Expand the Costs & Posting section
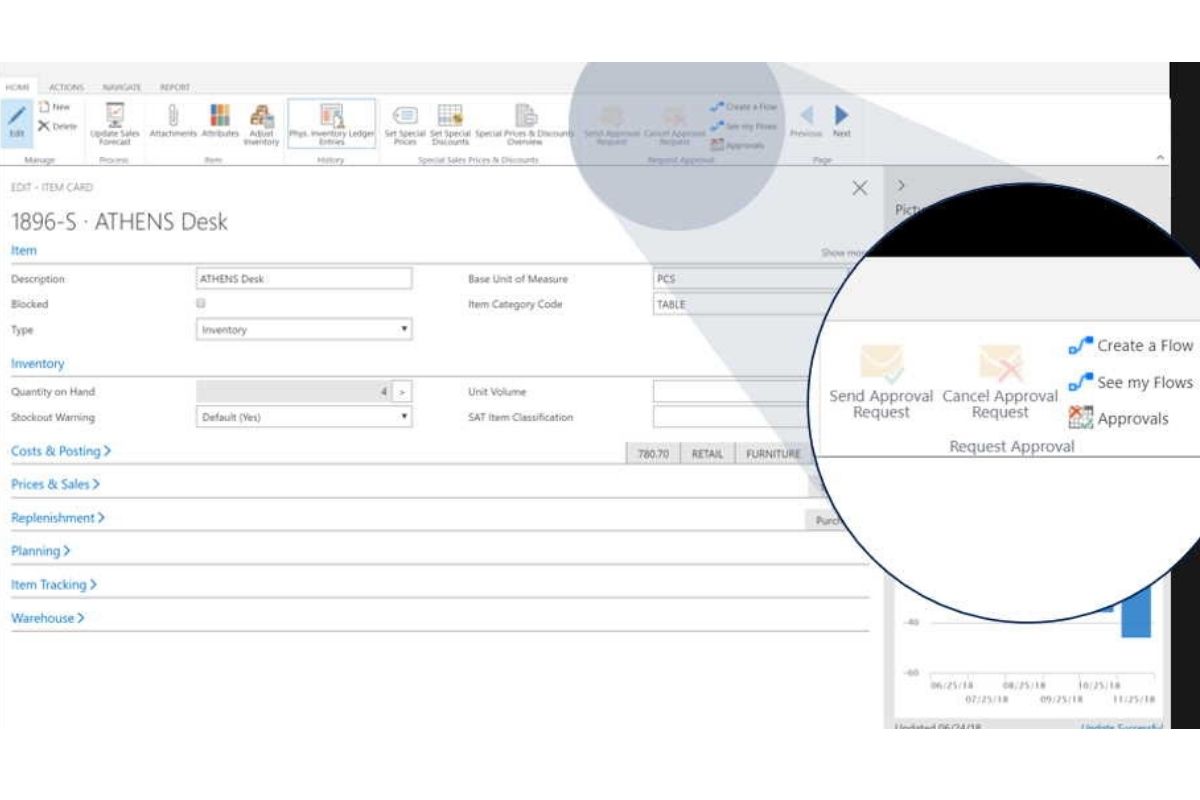The width and height of the screenshot is (1200, 800). 61,451
